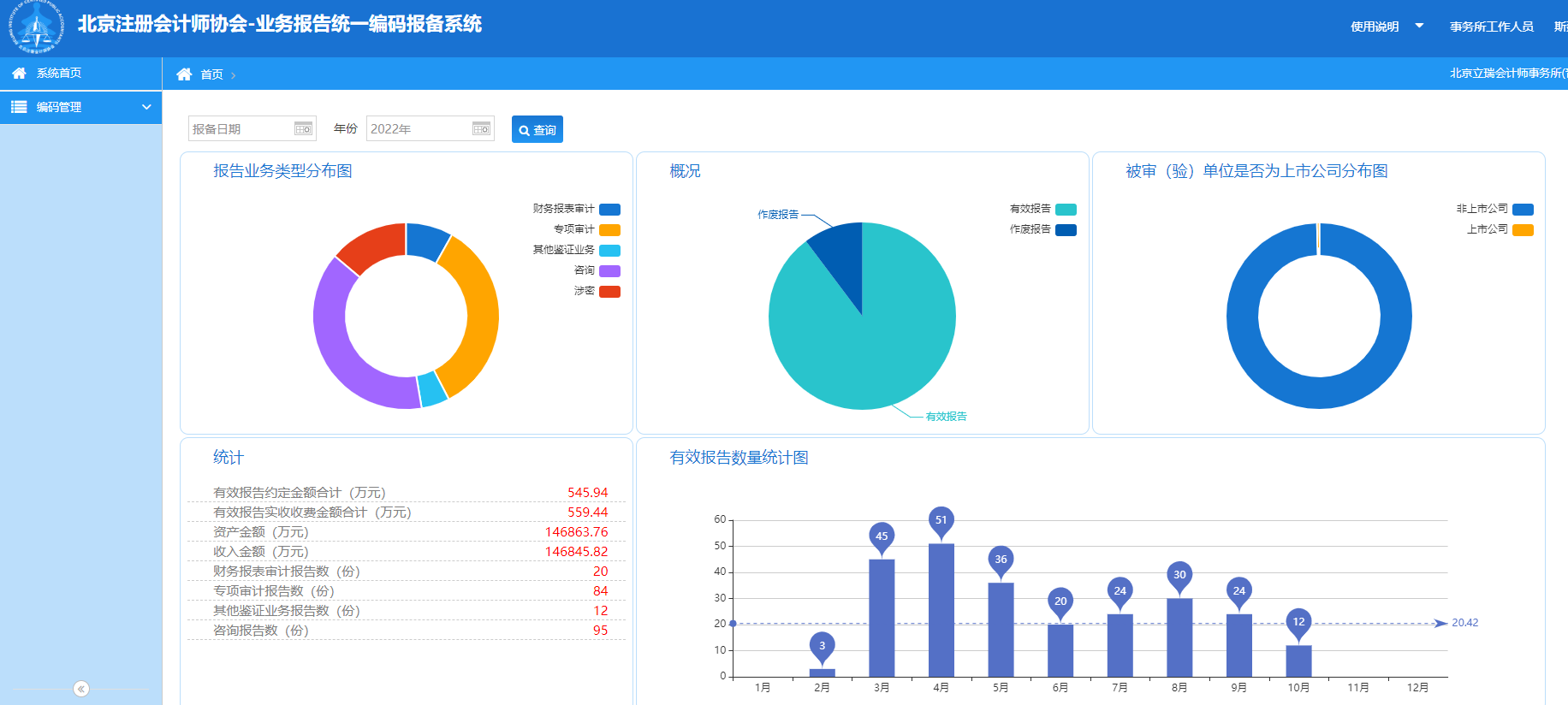Image resolution: width=1568 pixels, height=705 pixels.
Task: Click the 51 marker pin above April bar
Action: (x=941, y=520)
